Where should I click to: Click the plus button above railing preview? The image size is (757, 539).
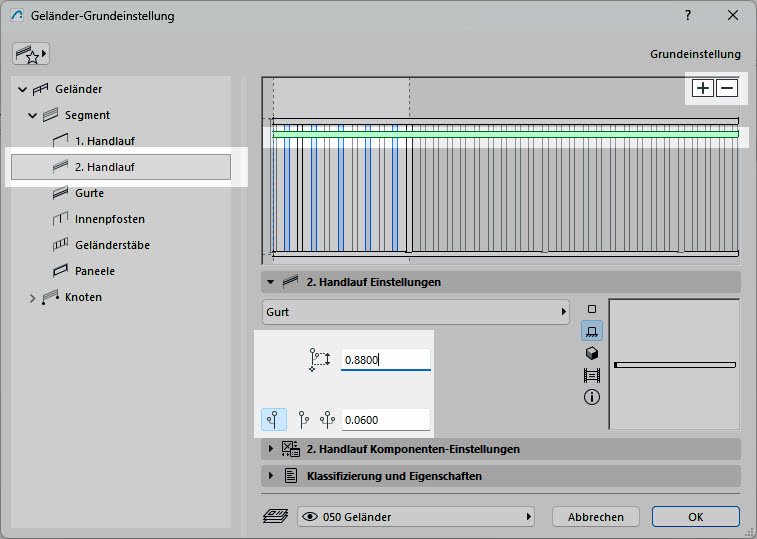[703, 88]
